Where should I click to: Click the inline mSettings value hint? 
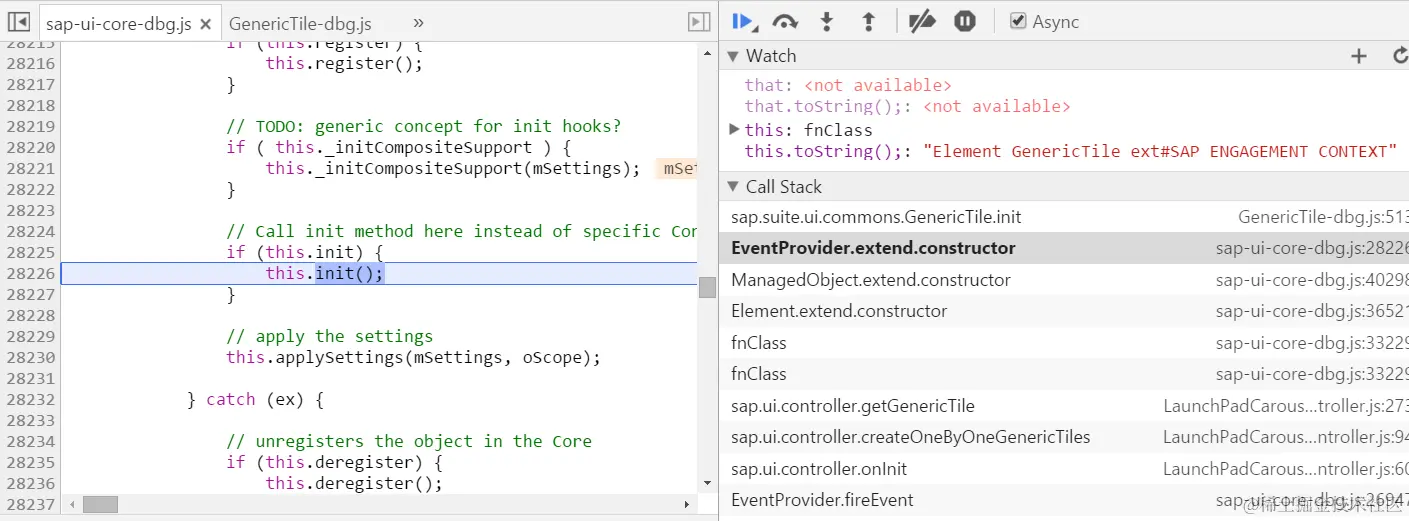679,168
